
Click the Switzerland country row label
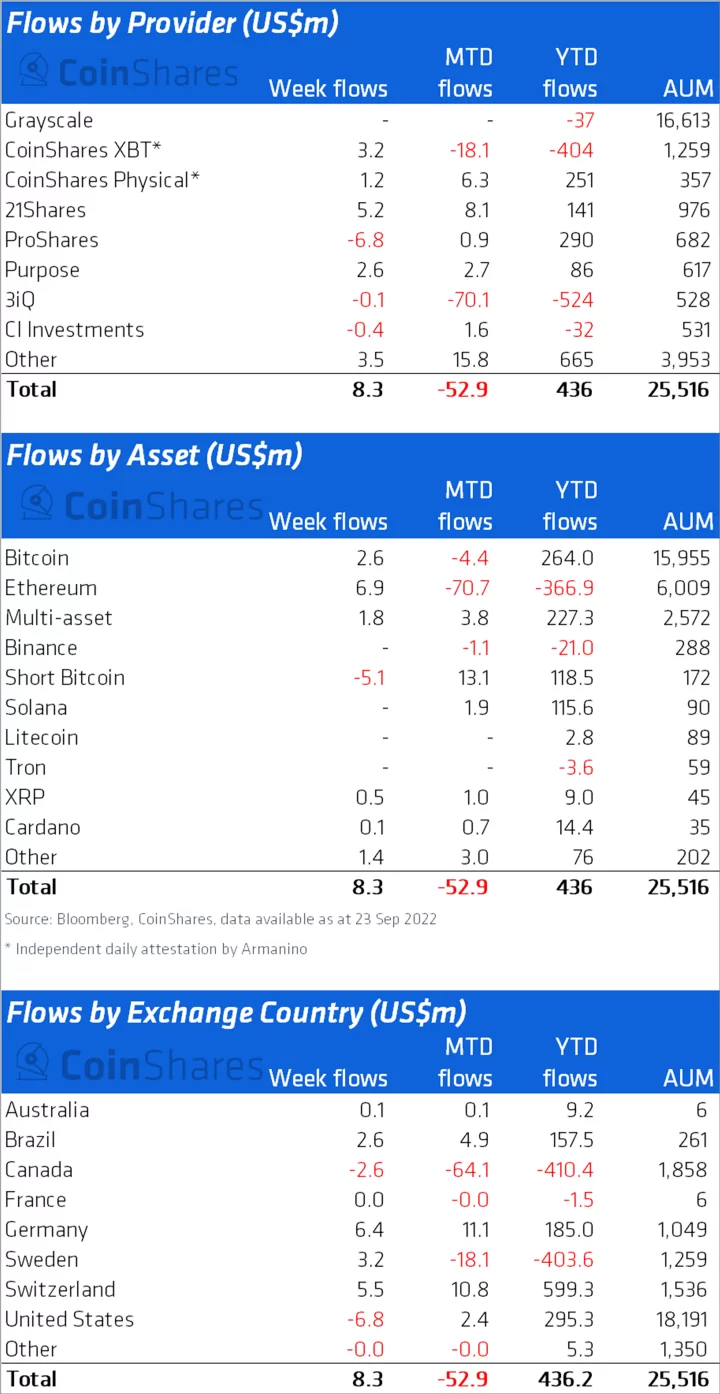click(60, 1289)
